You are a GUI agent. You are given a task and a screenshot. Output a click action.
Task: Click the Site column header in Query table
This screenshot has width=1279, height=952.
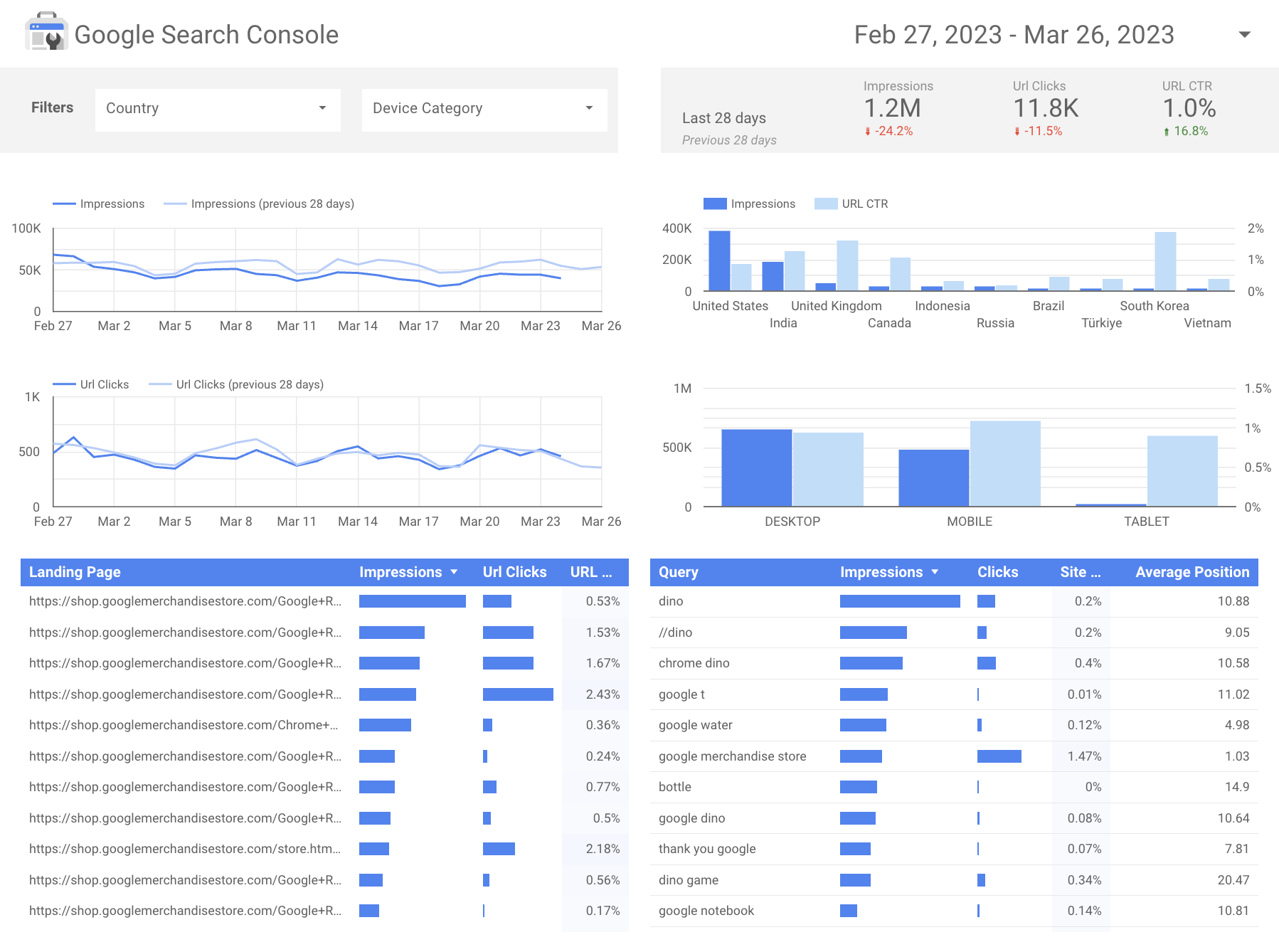[x=1081, y=572]
